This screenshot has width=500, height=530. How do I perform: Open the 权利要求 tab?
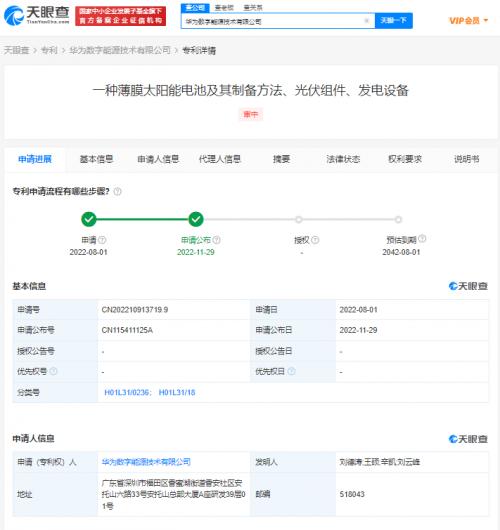click(405, 159)
